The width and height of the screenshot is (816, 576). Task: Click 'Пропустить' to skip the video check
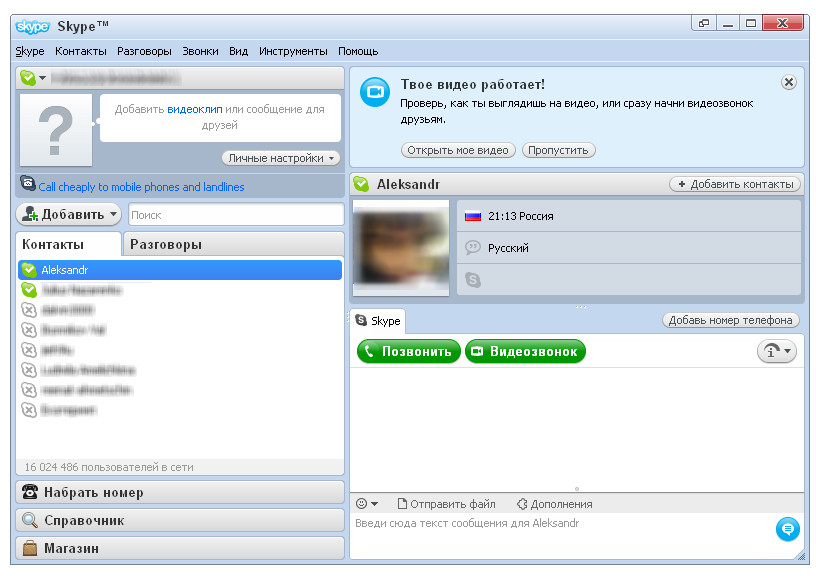click(558, 150)
